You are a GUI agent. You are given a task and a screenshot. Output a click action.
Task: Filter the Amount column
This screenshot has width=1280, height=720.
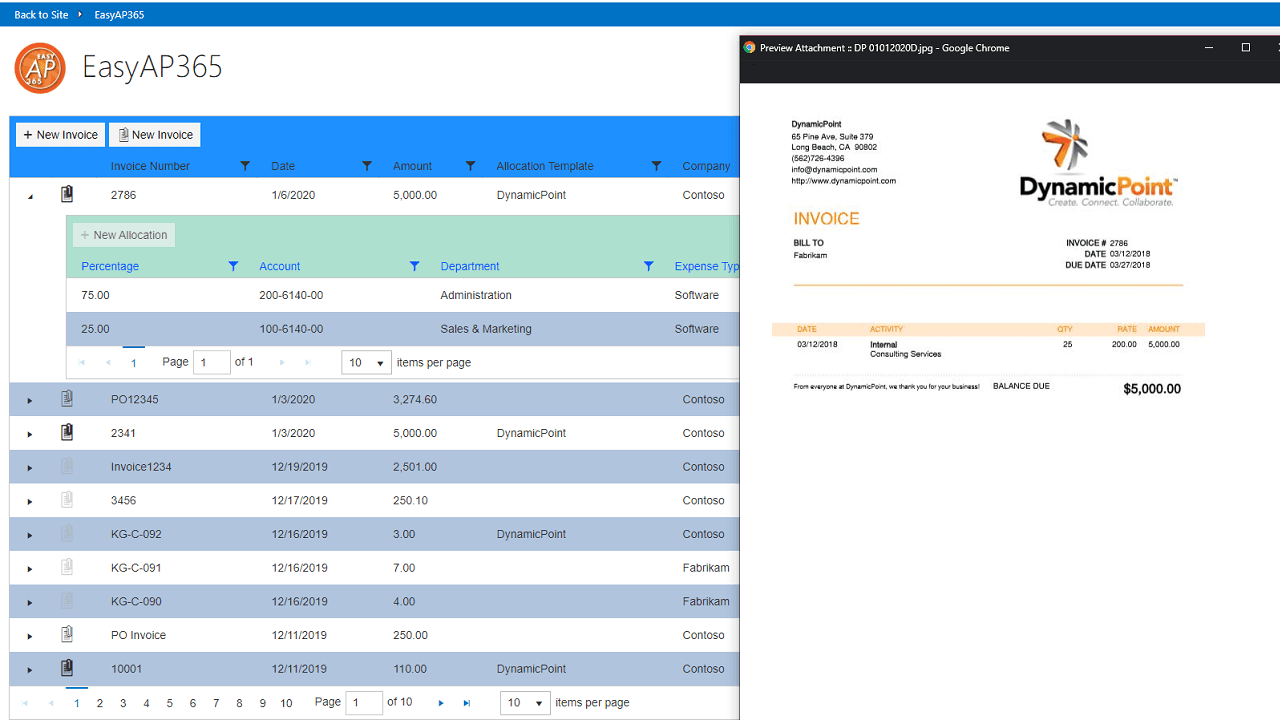coord(470,166)
